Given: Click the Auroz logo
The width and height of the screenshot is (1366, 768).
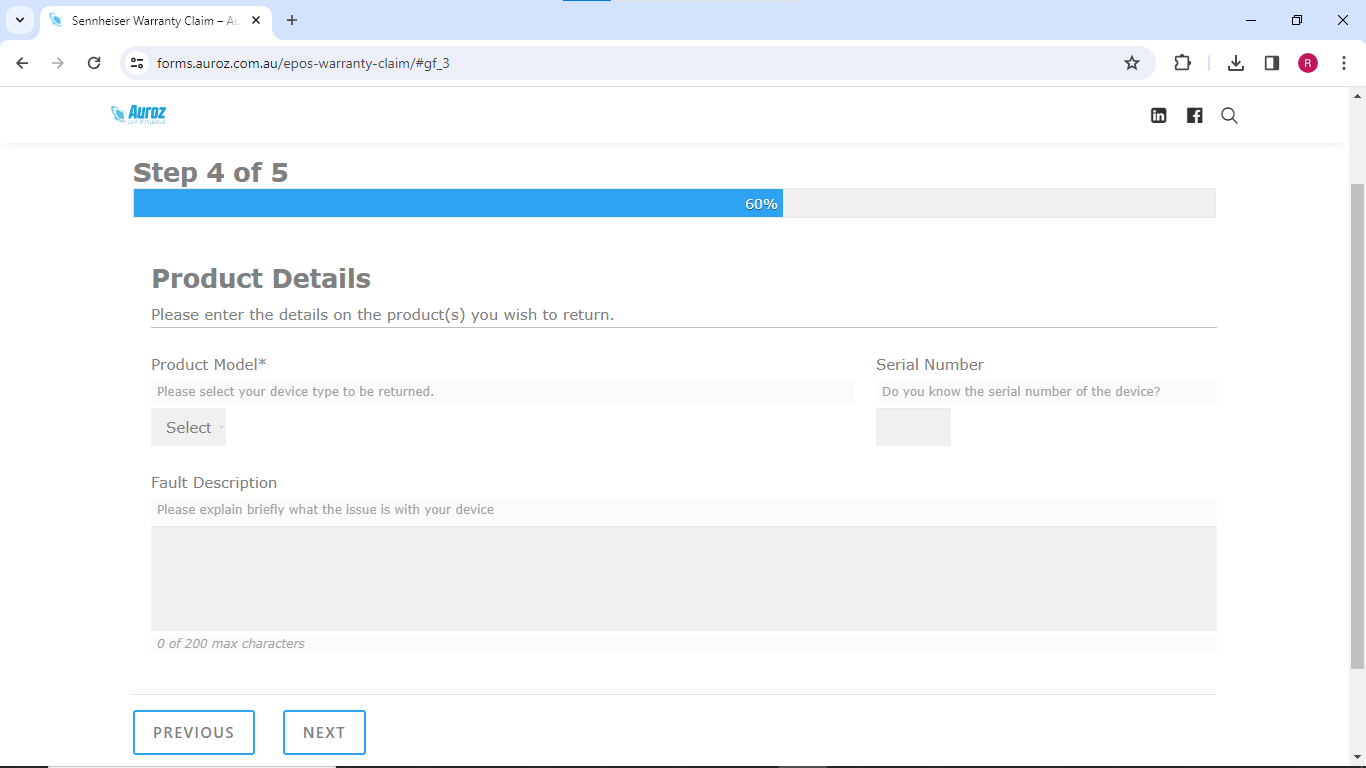Looking at the screenshot, I should click(x=139, y=114).
